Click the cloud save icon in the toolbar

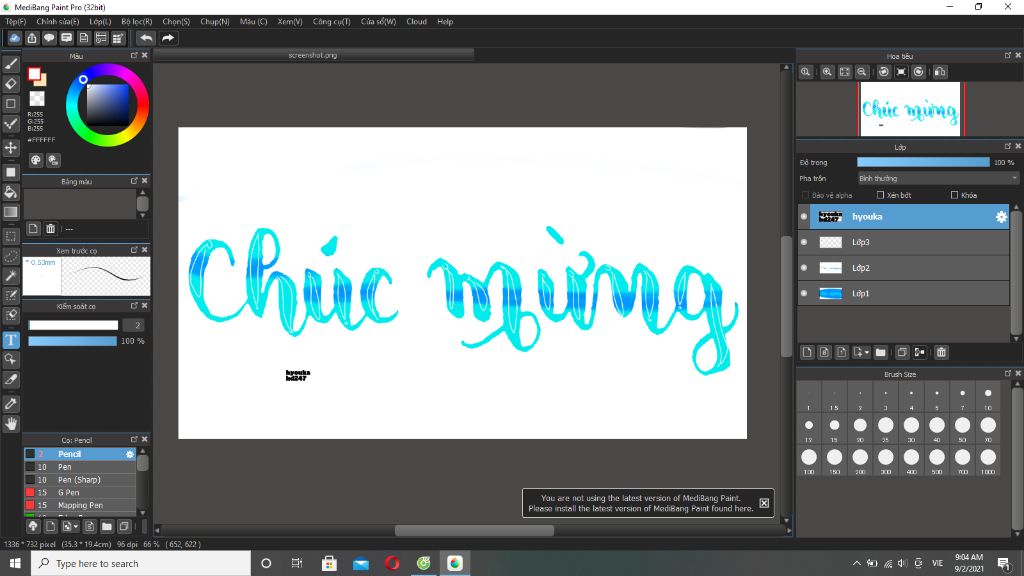pyautogui.click(x=14, y=38)
